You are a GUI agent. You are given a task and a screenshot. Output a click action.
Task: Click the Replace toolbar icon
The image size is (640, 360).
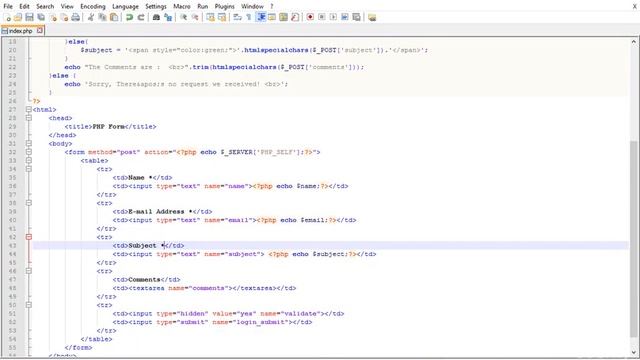click(x=168, y=17)
